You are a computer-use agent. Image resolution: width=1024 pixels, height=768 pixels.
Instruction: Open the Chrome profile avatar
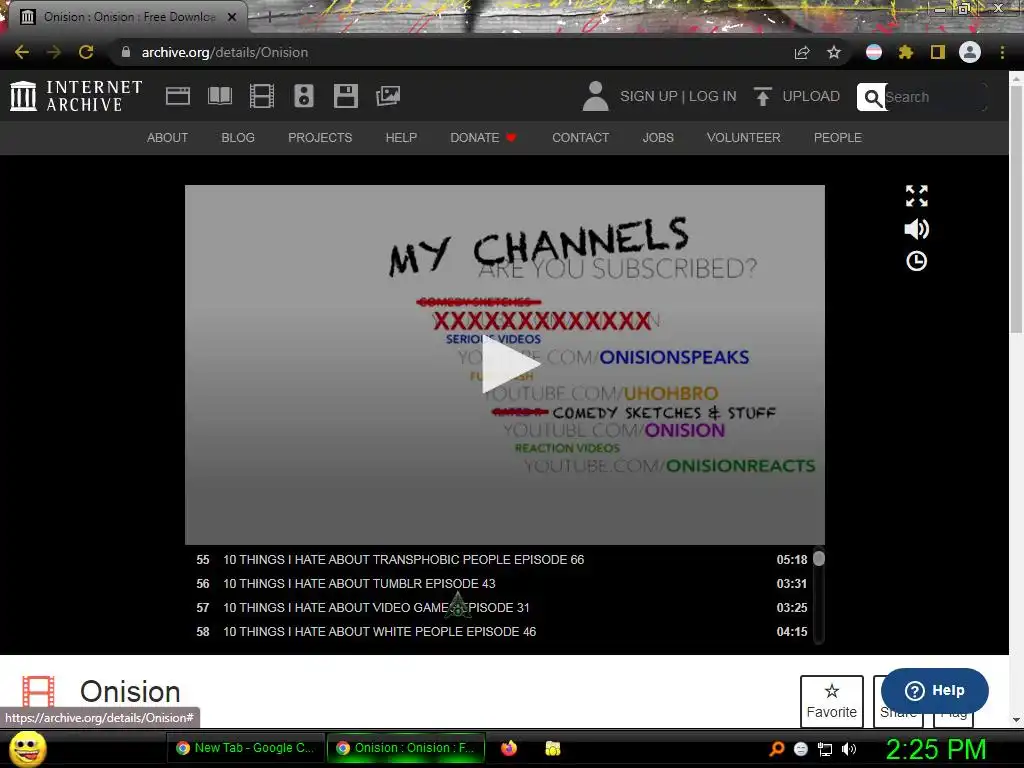coord(970,52)
